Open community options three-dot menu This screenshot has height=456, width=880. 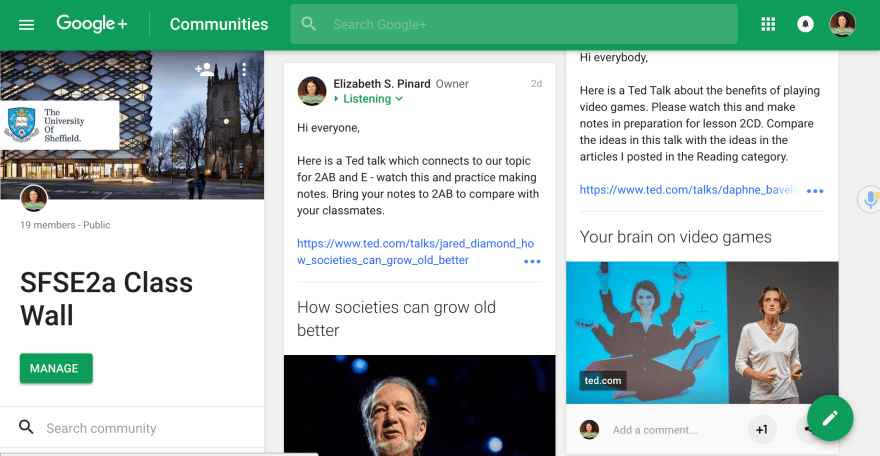click(x=244, y=69)
